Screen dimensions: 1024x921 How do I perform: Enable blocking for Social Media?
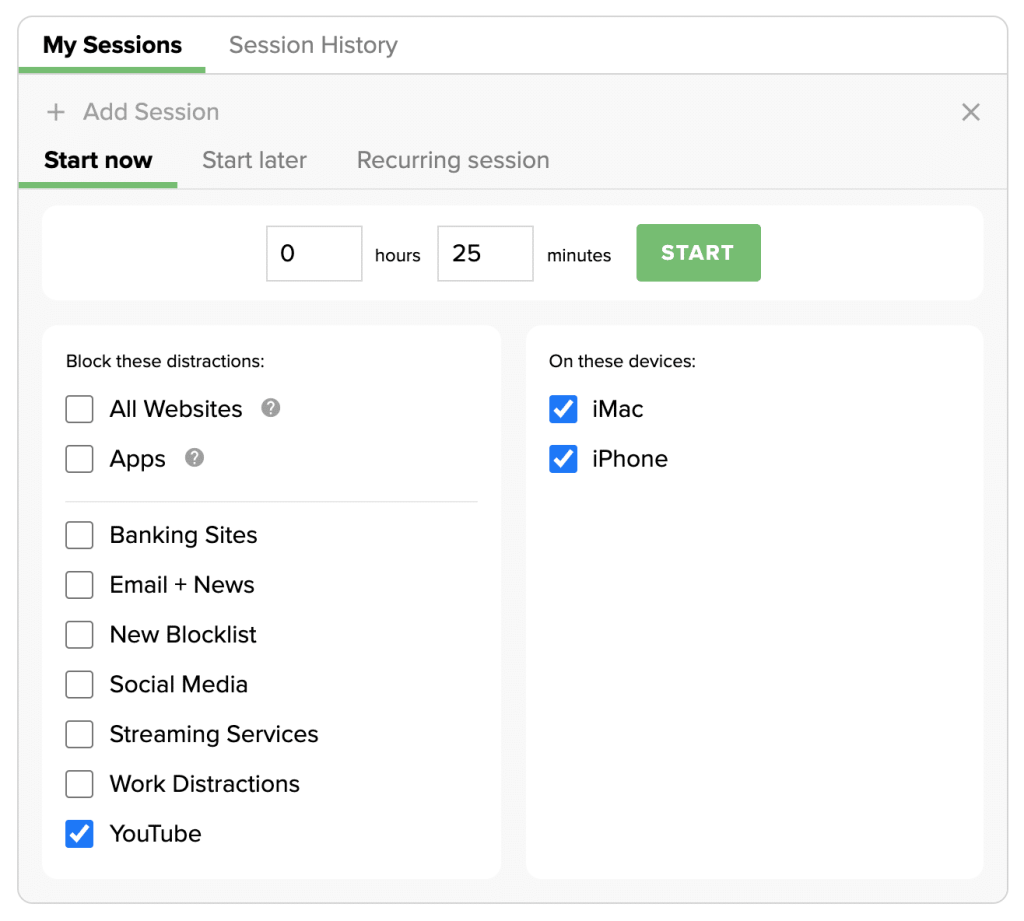(x=79, y=684)
